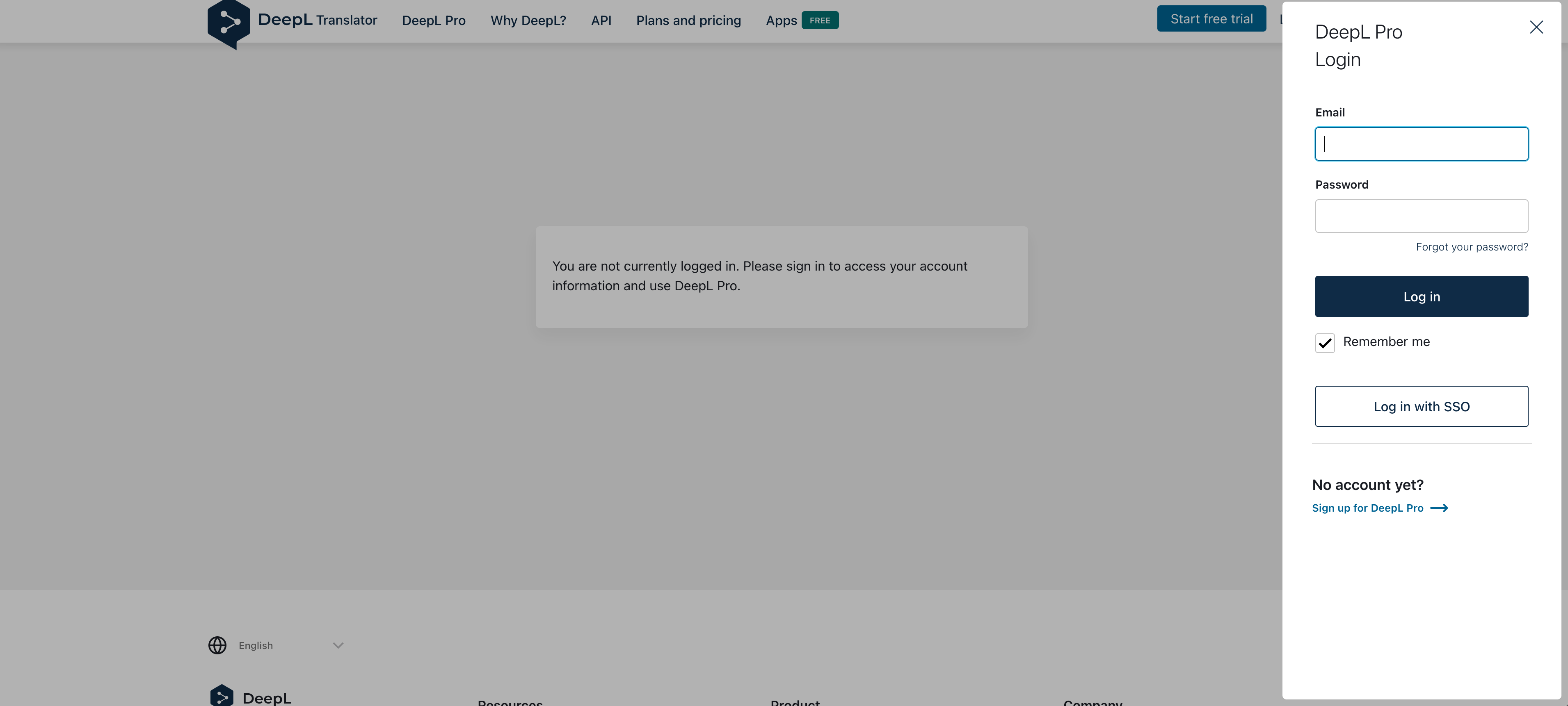The height and width of the screenshot is (706, 1568).
Task: Open the DeepL Pro menu item
Action: click(433, 20)
